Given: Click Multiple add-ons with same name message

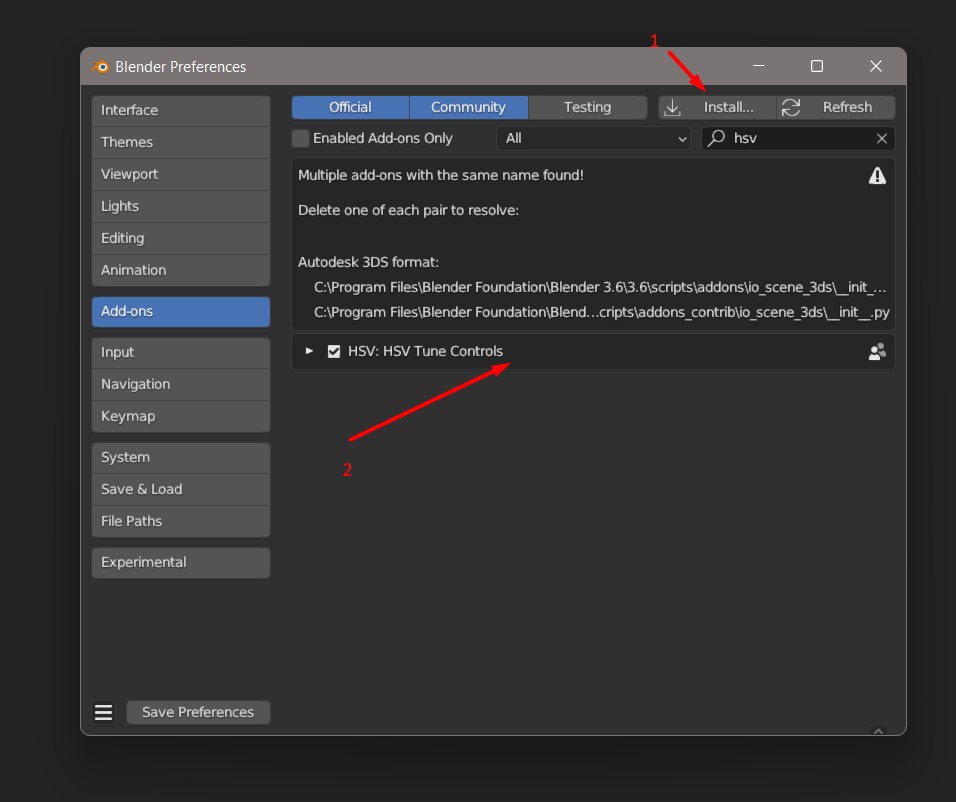Looking at the screenshot, I should (441, 176).
